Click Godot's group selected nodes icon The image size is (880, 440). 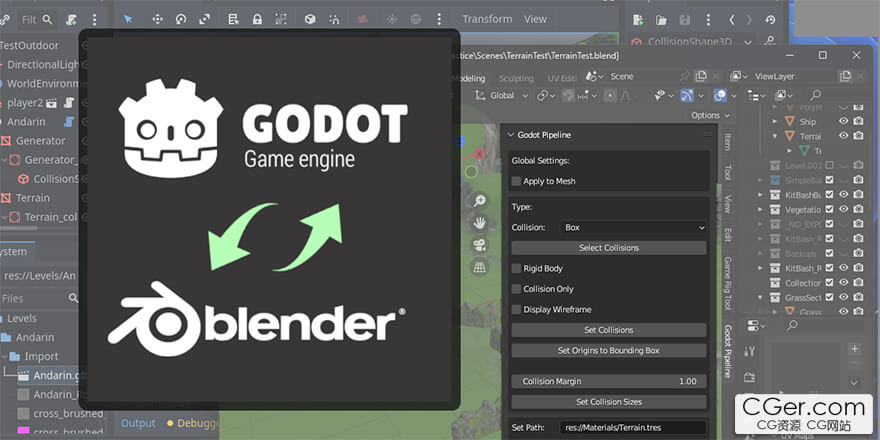[x=281, y=19]
